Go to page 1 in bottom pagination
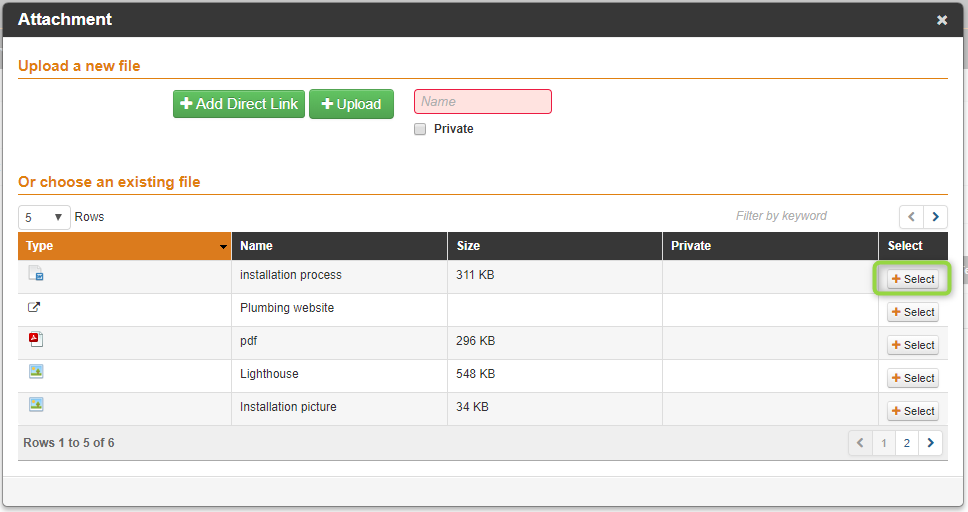This screenshot has width=968, height=512. (884, 443)
